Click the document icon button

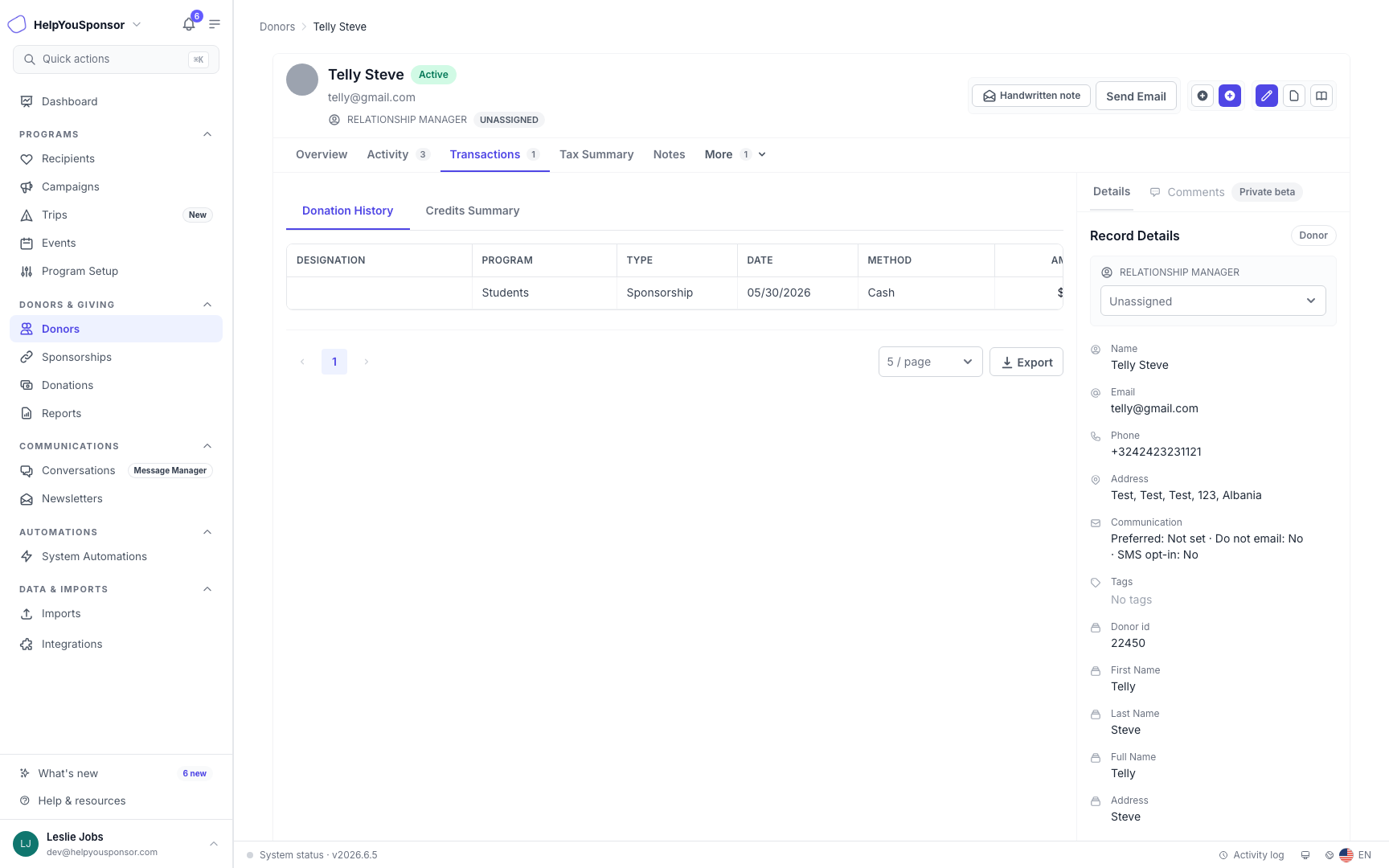click(1294, 96)
